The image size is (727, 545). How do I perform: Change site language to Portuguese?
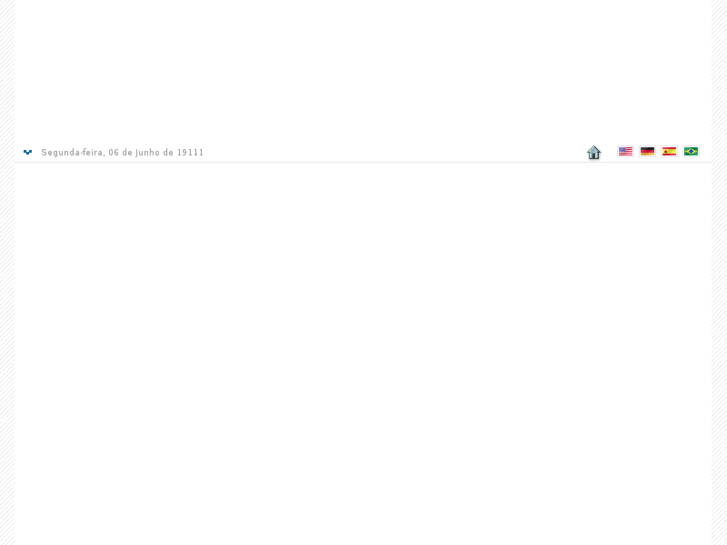point(691,151)
